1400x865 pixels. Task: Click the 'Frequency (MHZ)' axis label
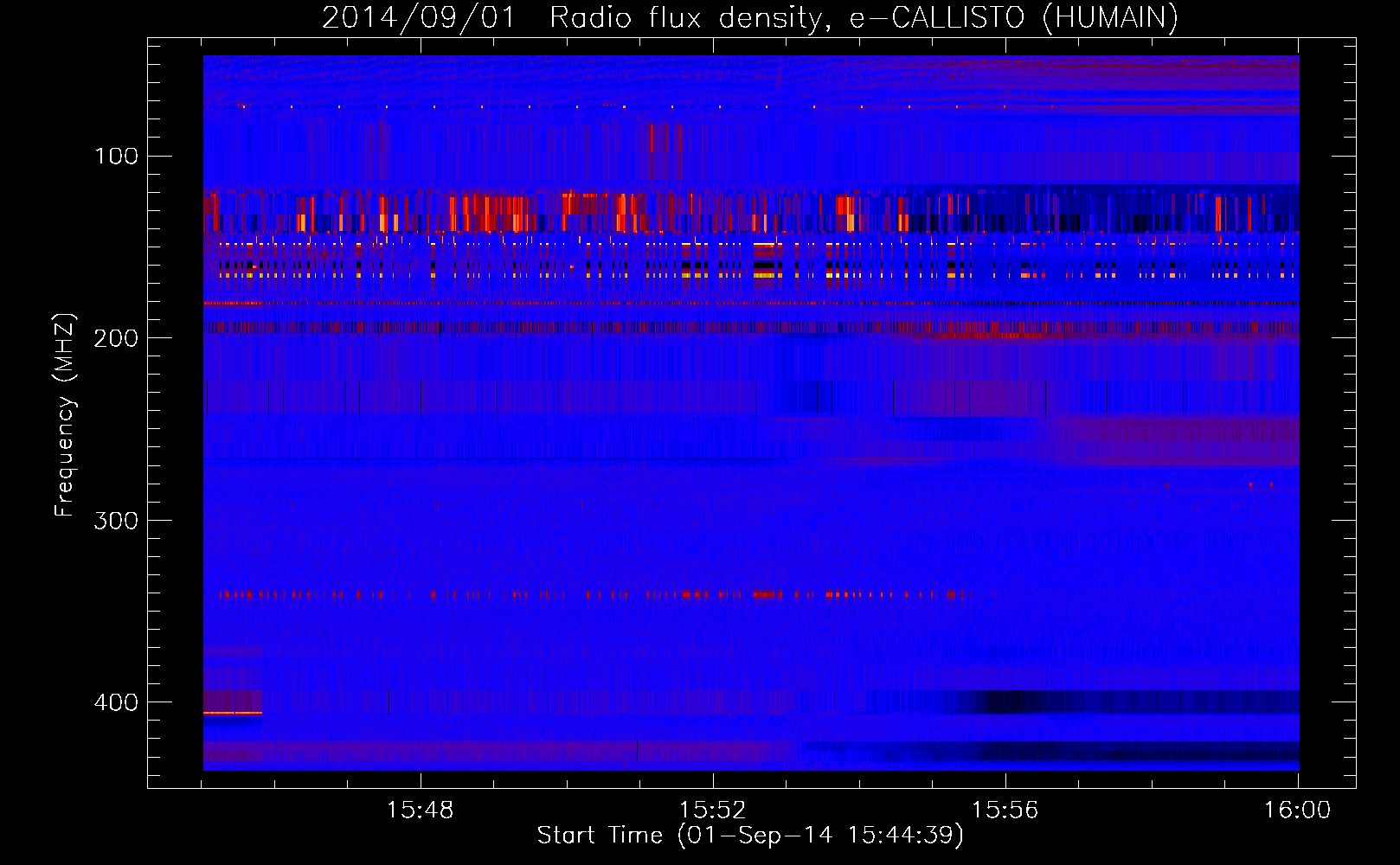pyautogui.click(x=65, y=415)
